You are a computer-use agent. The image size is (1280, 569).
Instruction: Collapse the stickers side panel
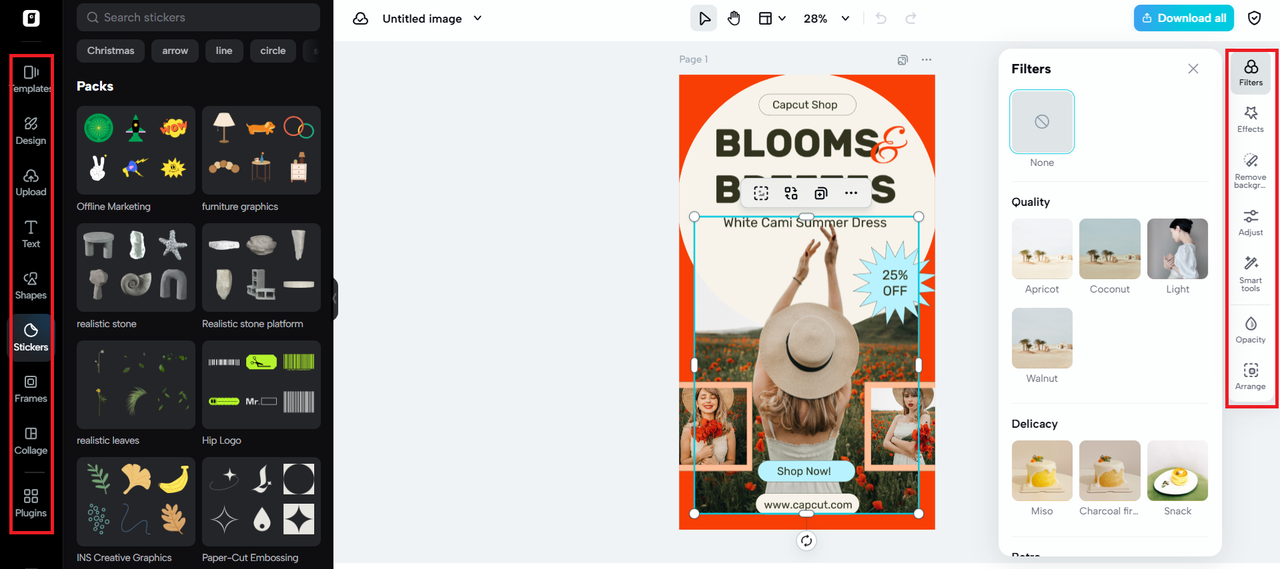click(x=336, y=299)
